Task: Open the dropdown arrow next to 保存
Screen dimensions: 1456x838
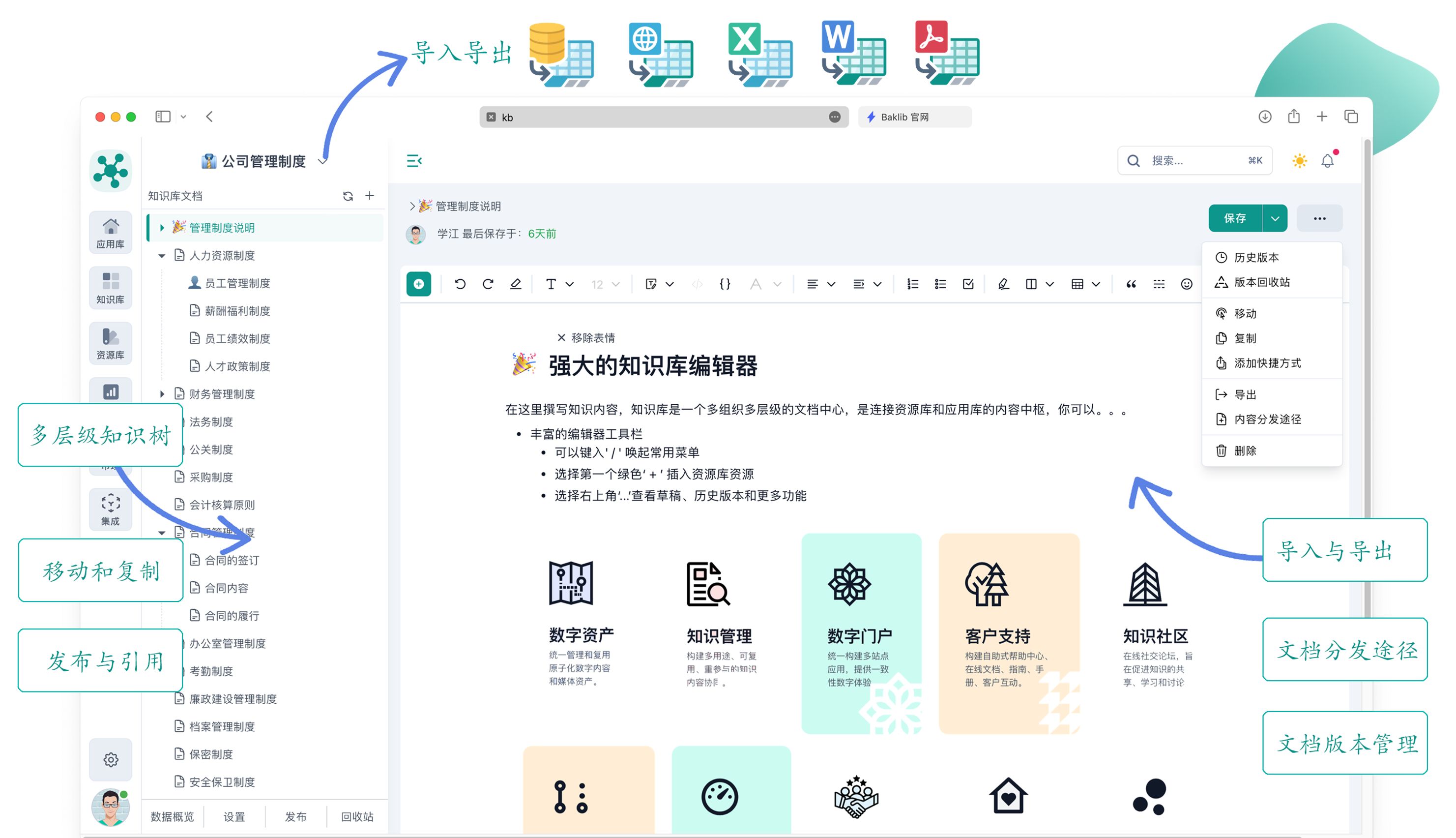Action: [1275, 218]
